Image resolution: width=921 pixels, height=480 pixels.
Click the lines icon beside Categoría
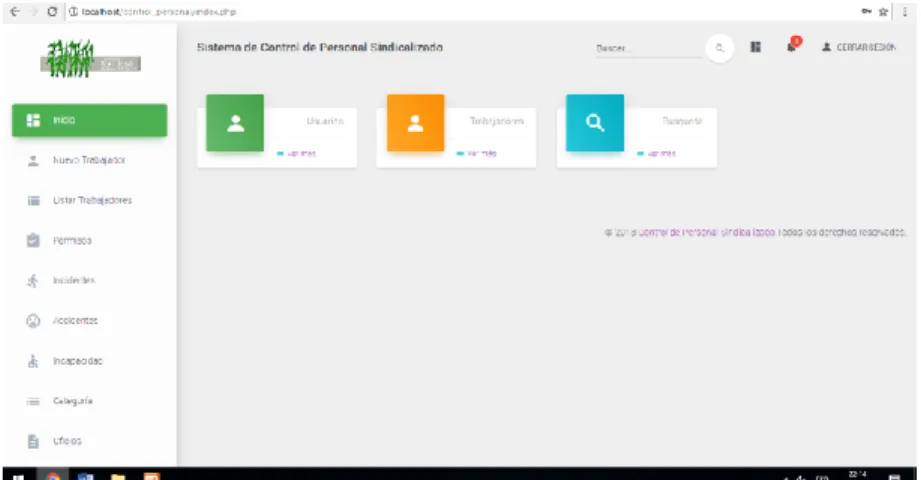point(33,401)
